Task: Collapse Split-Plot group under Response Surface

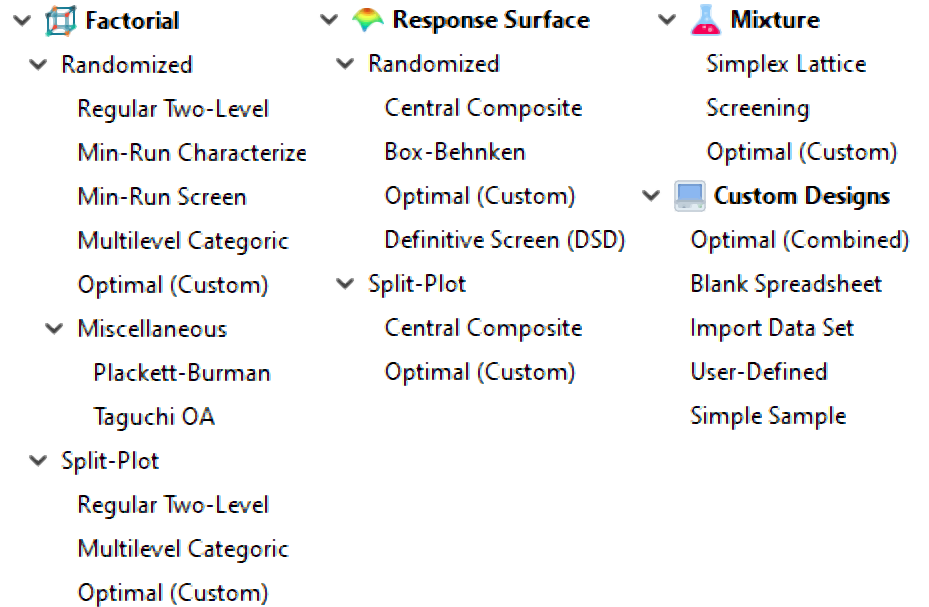Action: coord(345,284)
